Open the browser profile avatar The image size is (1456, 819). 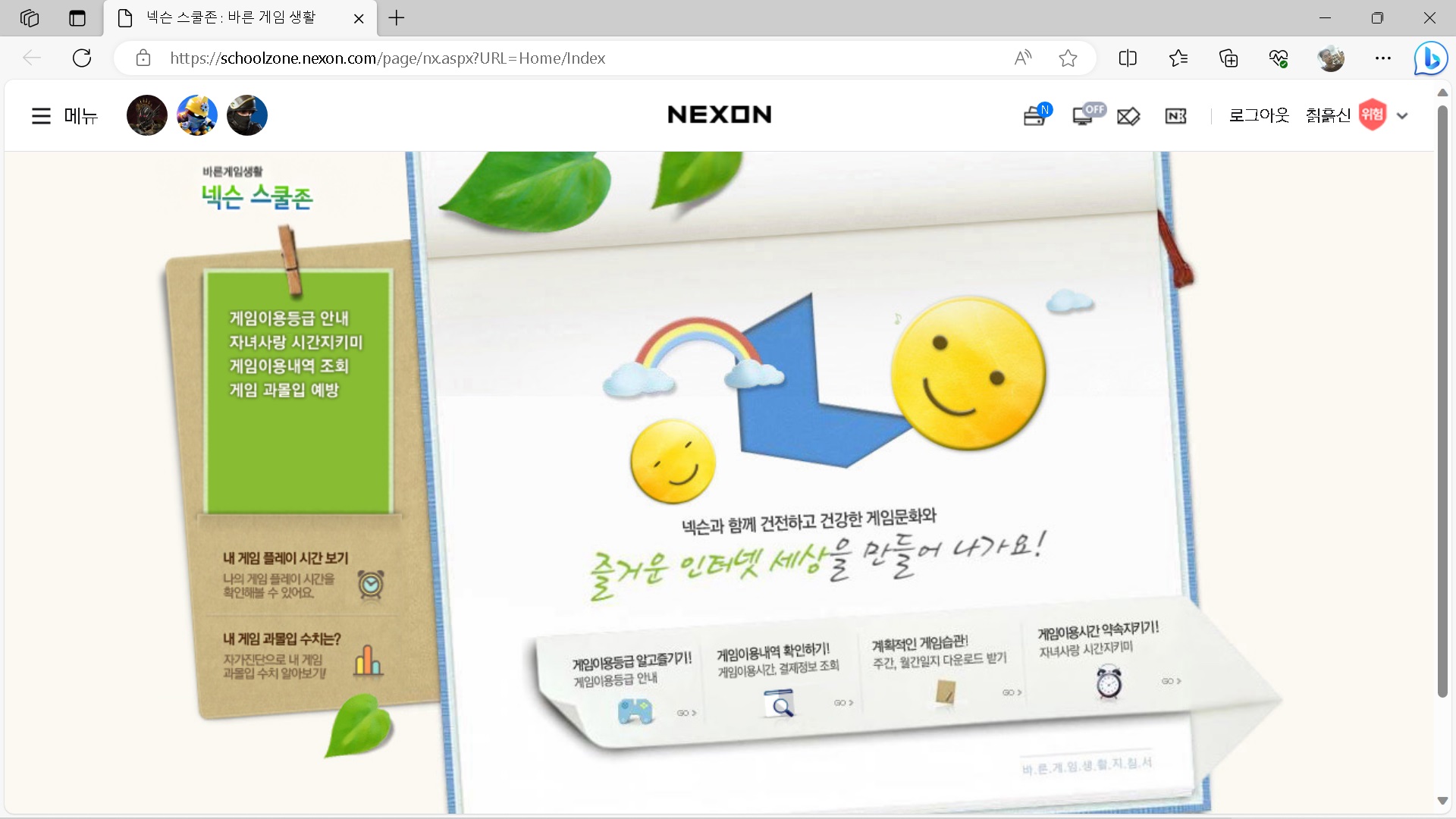point(1331,58)
